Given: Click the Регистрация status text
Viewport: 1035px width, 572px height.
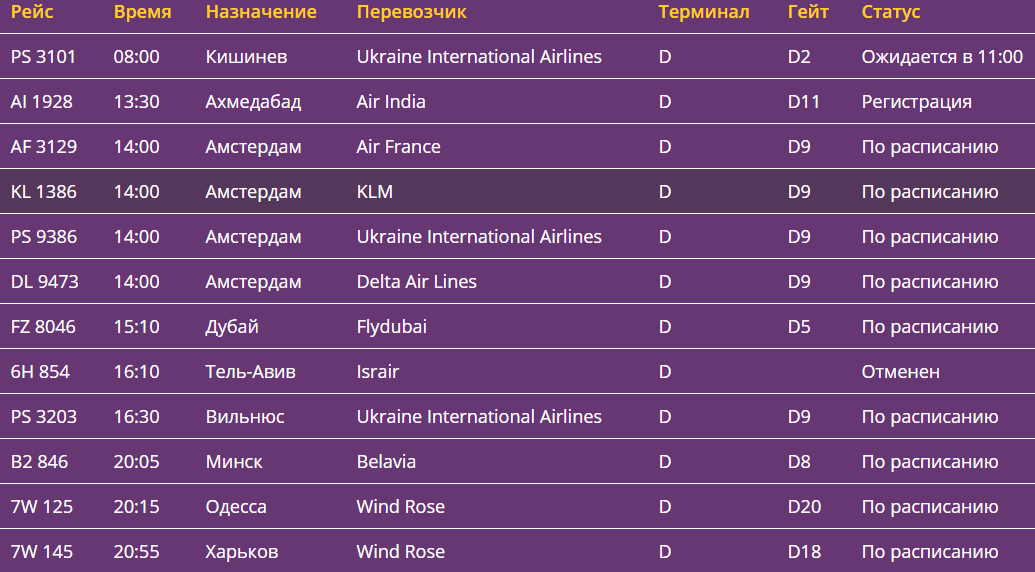Looking at the screenshot, I should 916,102.
